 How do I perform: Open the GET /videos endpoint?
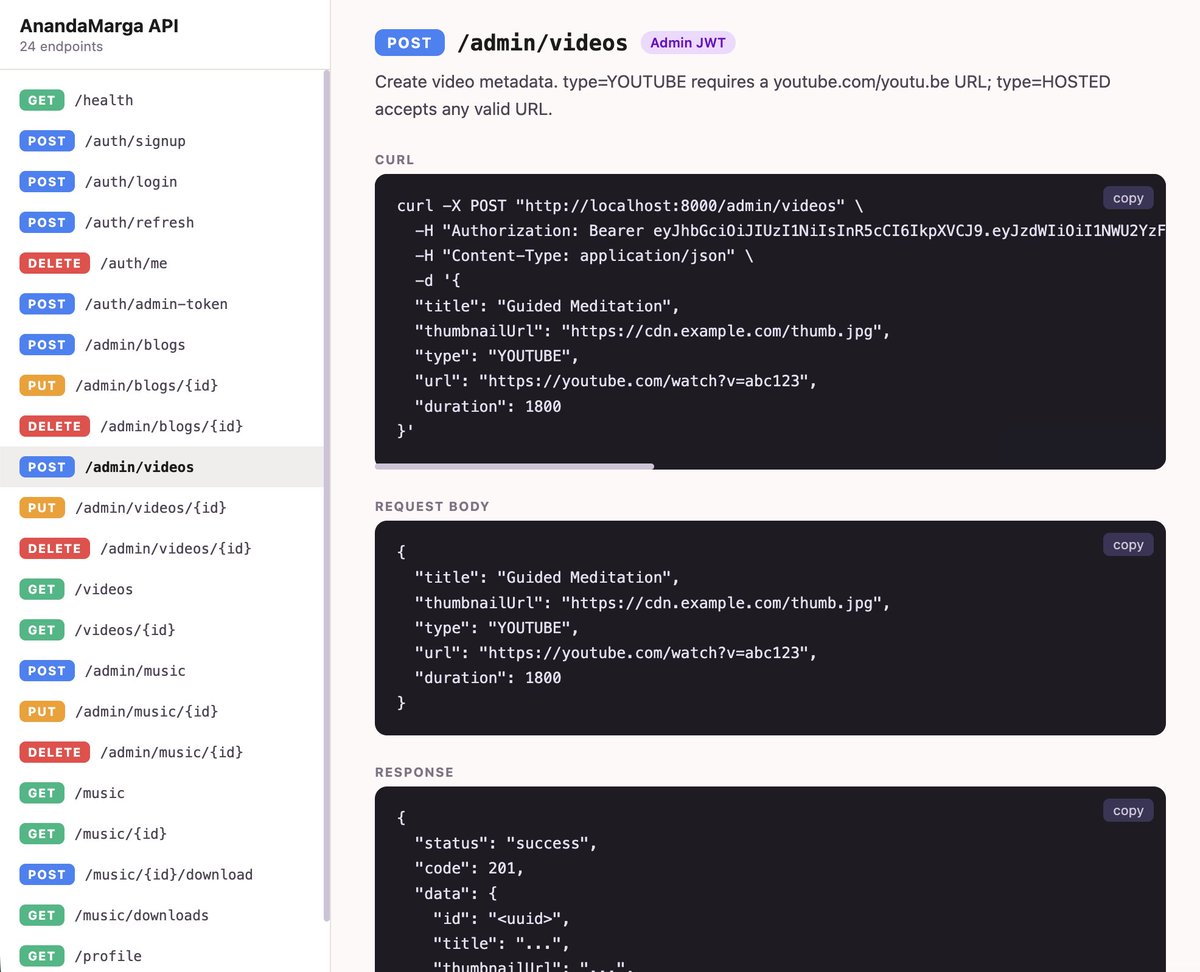(161, 589)
